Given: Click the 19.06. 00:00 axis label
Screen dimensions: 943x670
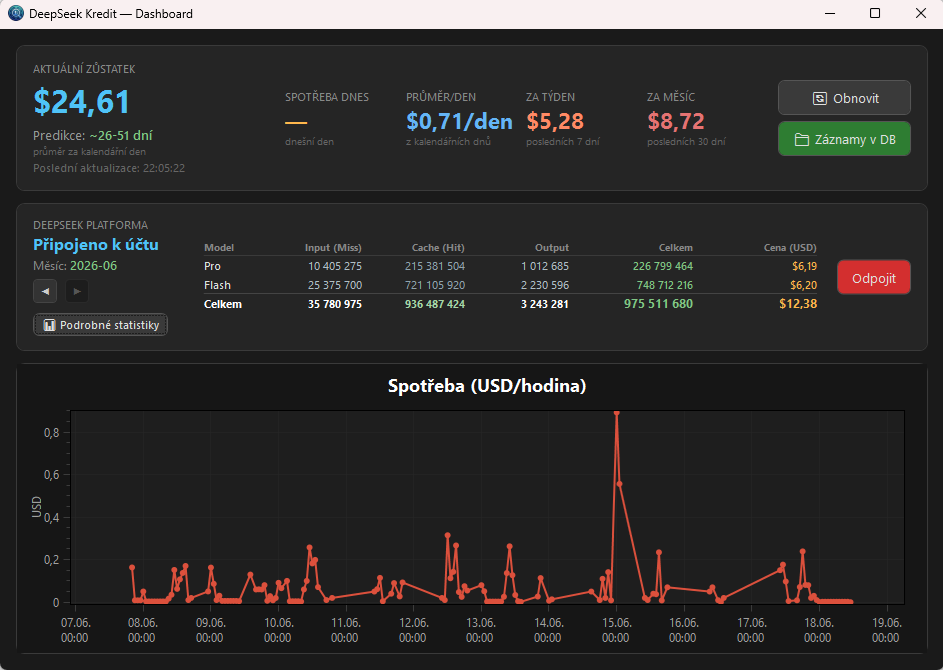Looking at the screenshot, I should pos(886,630).
